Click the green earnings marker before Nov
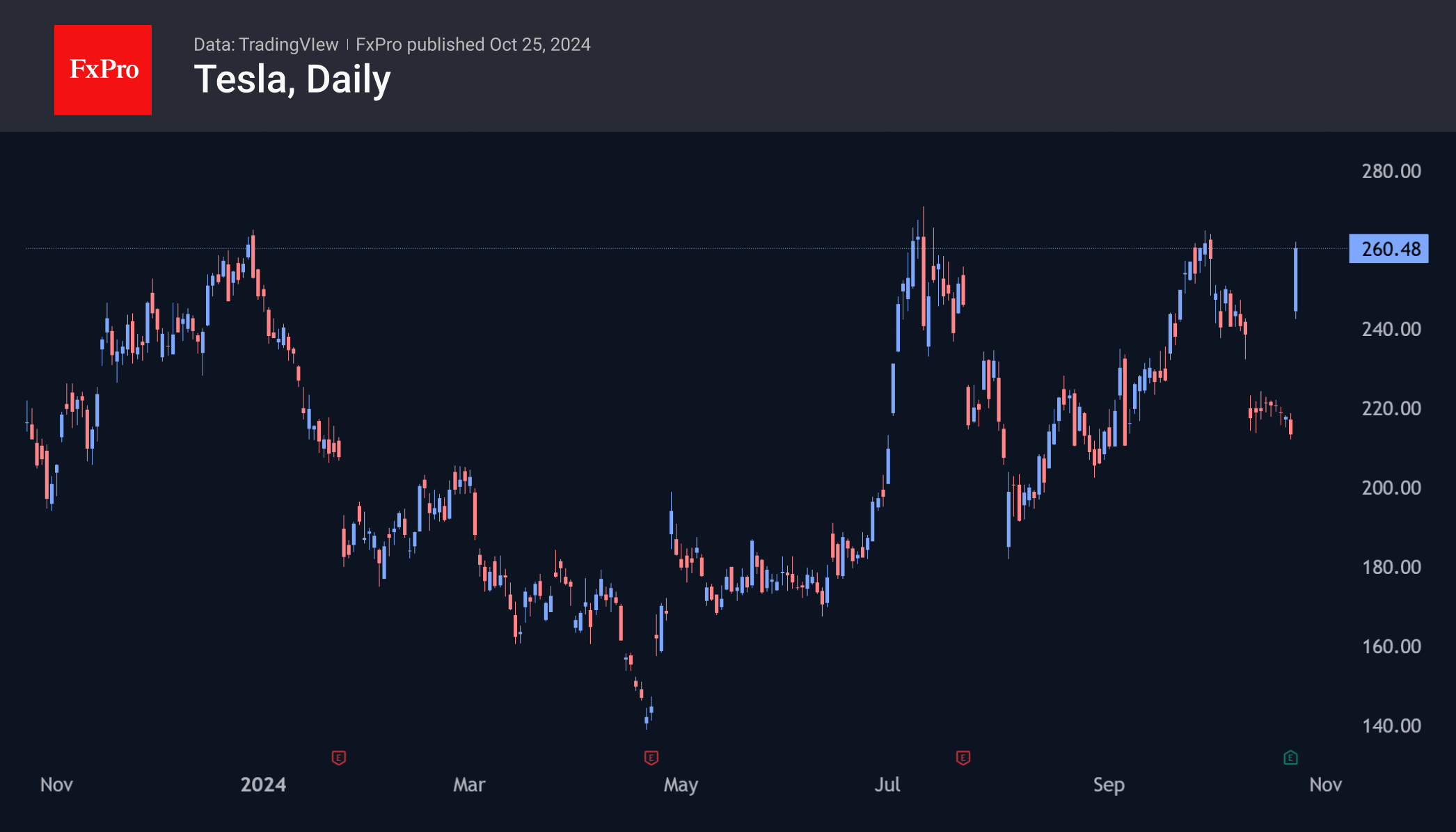The height and width of the screenshot is (832, 1456). pos(1290,758)
